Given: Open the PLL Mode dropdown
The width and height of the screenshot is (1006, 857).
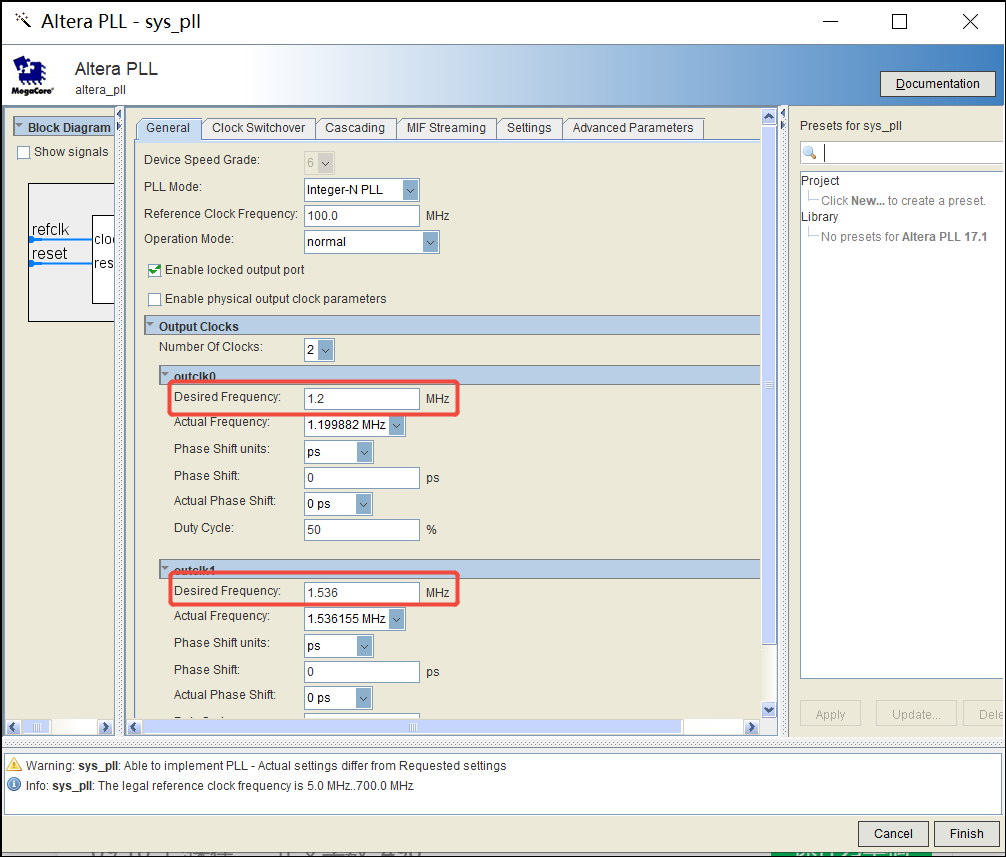Looking at the screenshot, I should 410,189.
